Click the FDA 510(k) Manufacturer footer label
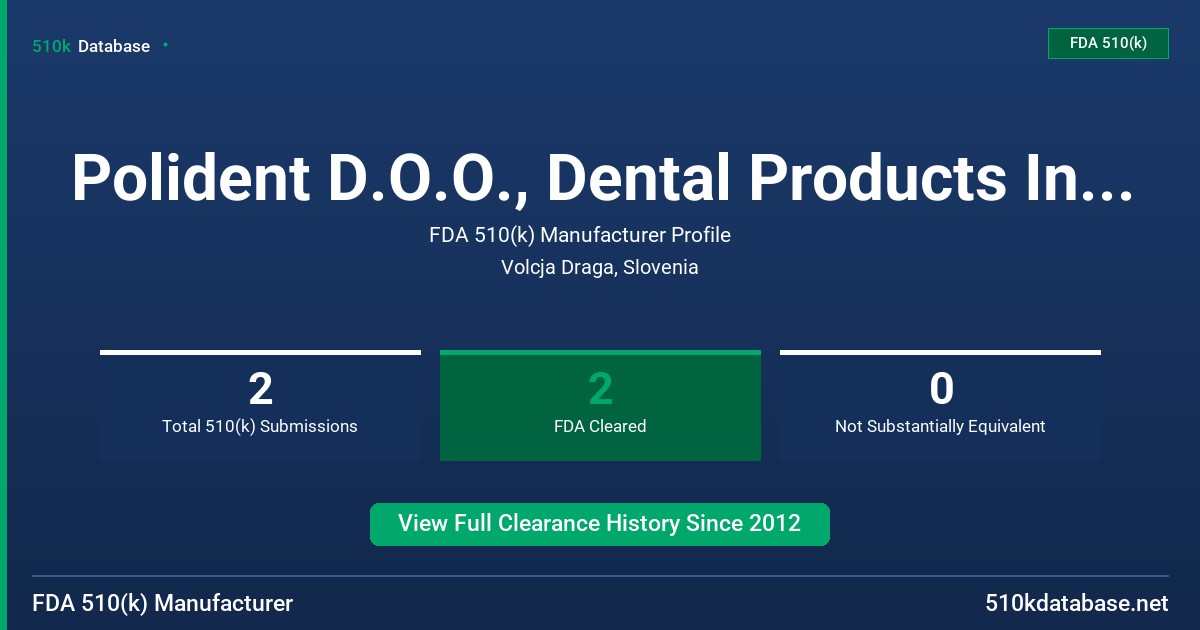This screenshot has height=630, width=1200. pos(163,604)
